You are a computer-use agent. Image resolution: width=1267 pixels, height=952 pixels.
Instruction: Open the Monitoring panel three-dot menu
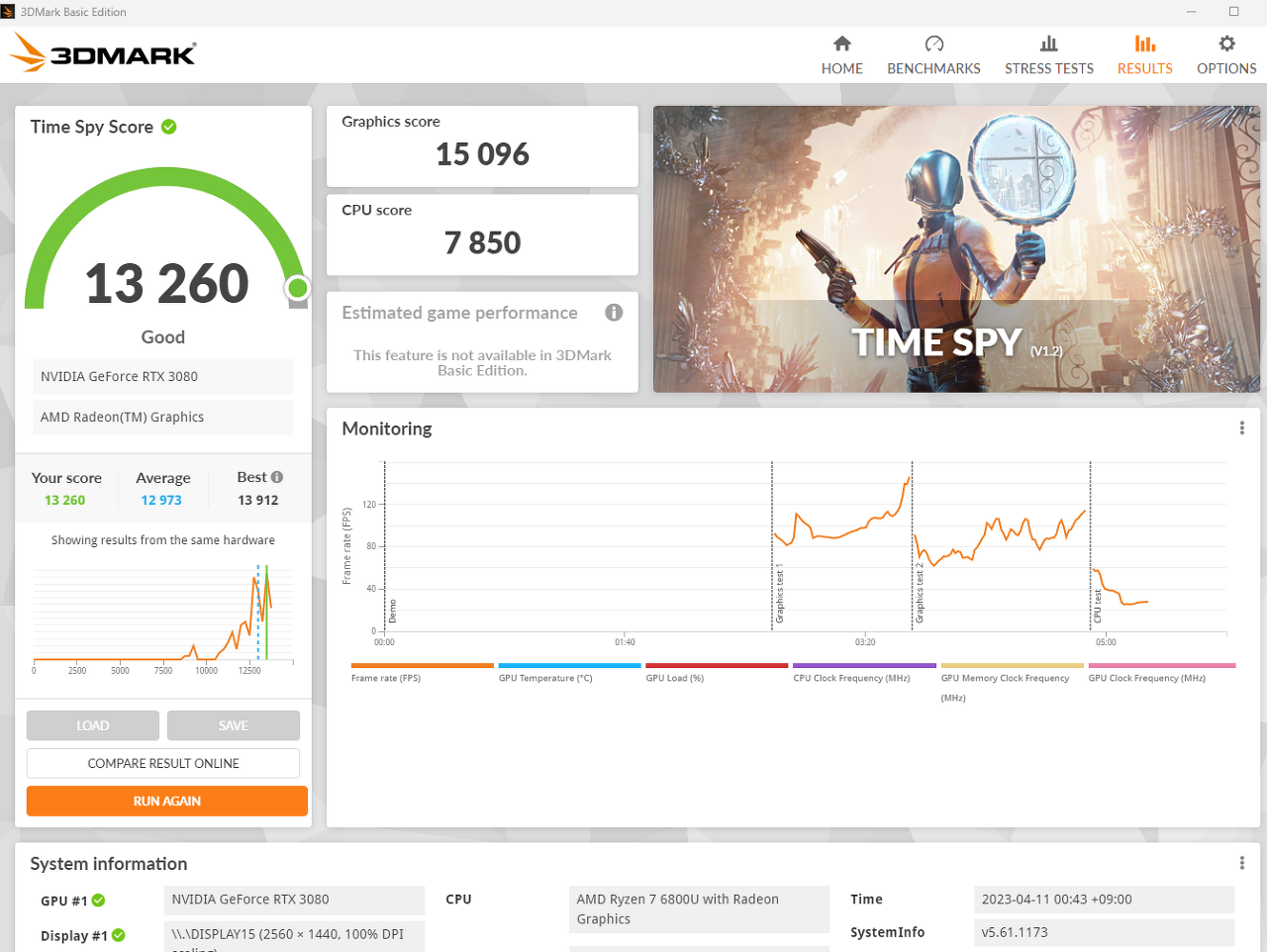point(1241,428)
